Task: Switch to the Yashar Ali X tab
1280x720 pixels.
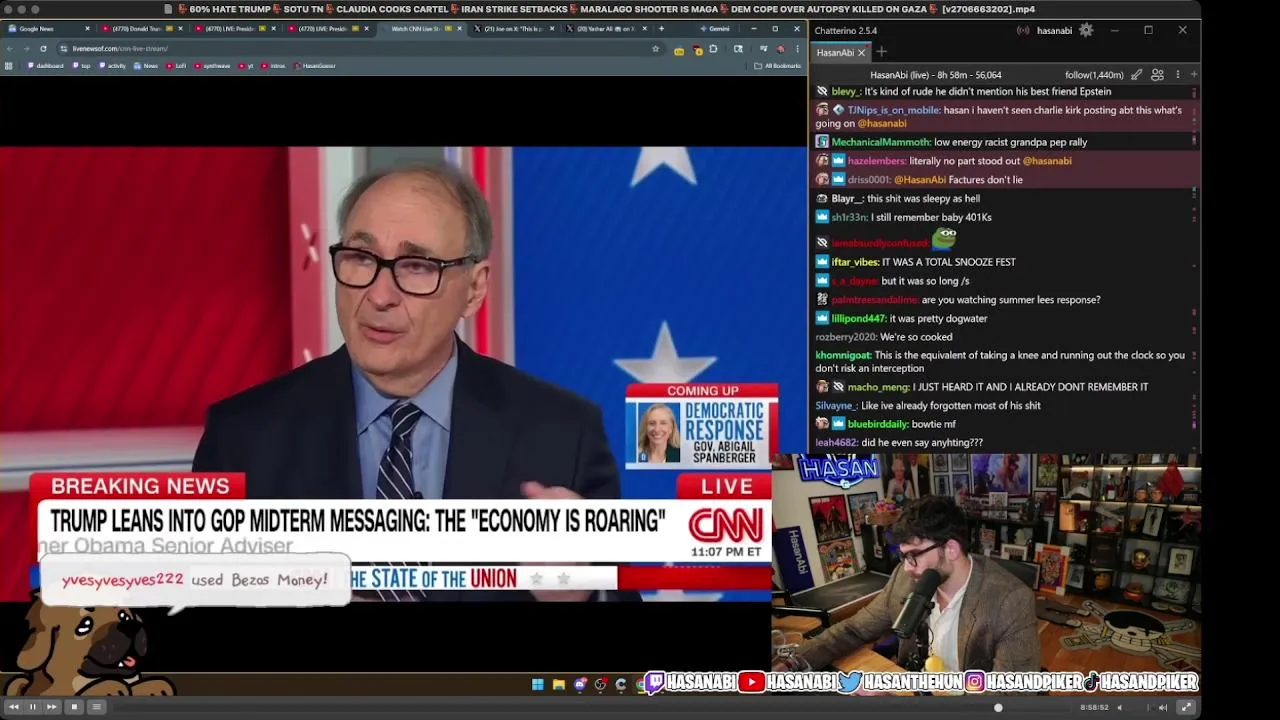Action: (608, 29)
